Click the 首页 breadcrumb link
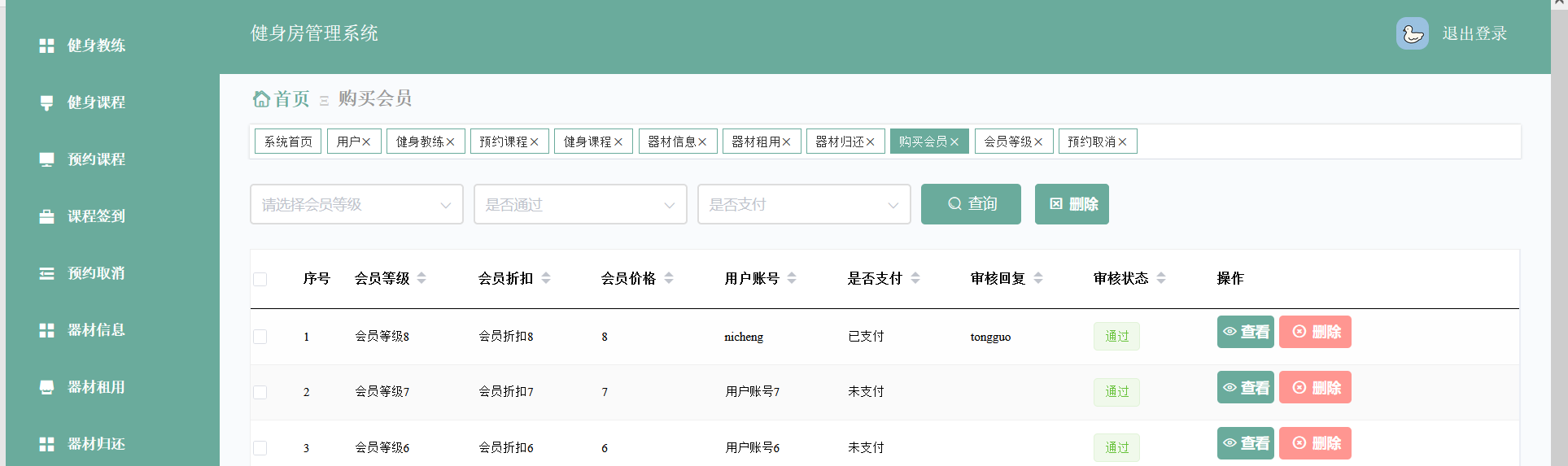 click(x=291, y=98)
